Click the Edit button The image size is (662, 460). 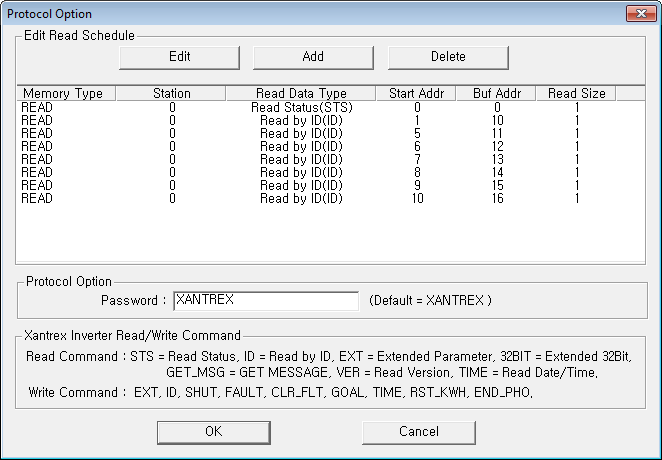click(179, 58)
